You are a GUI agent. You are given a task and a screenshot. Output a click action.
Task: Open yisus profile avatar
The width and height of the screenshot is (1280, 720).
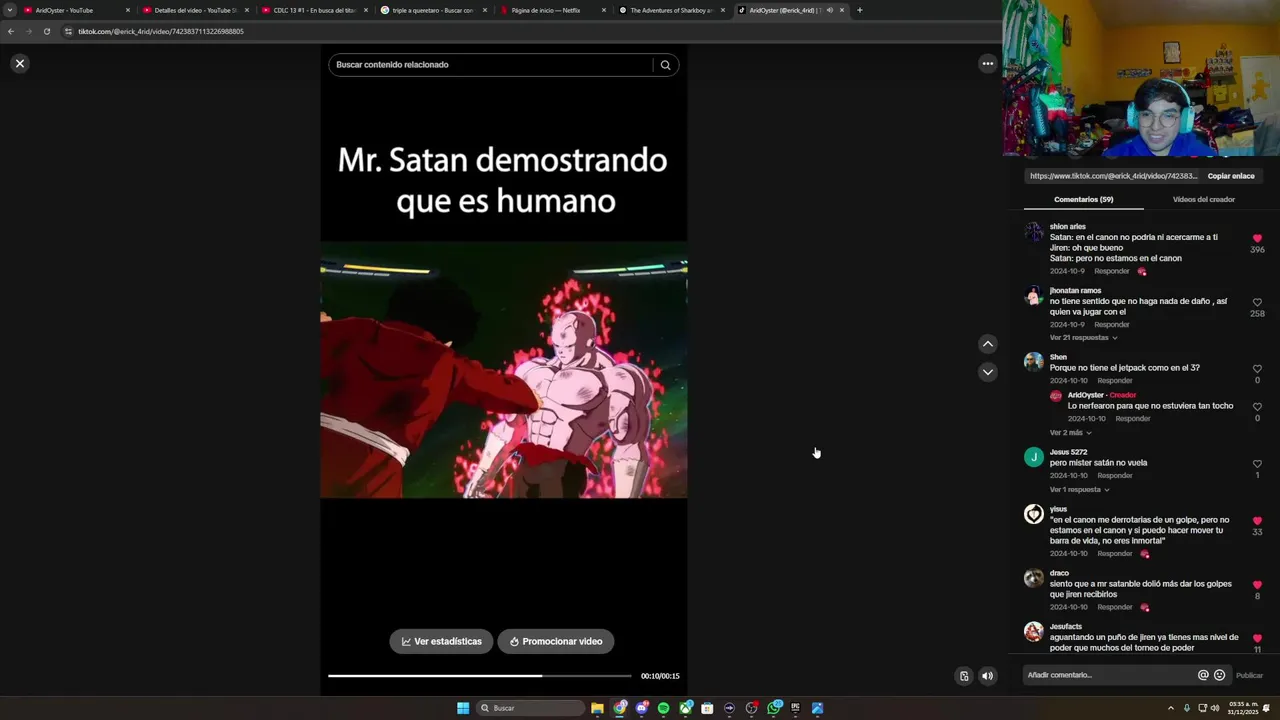(1033, 514)
